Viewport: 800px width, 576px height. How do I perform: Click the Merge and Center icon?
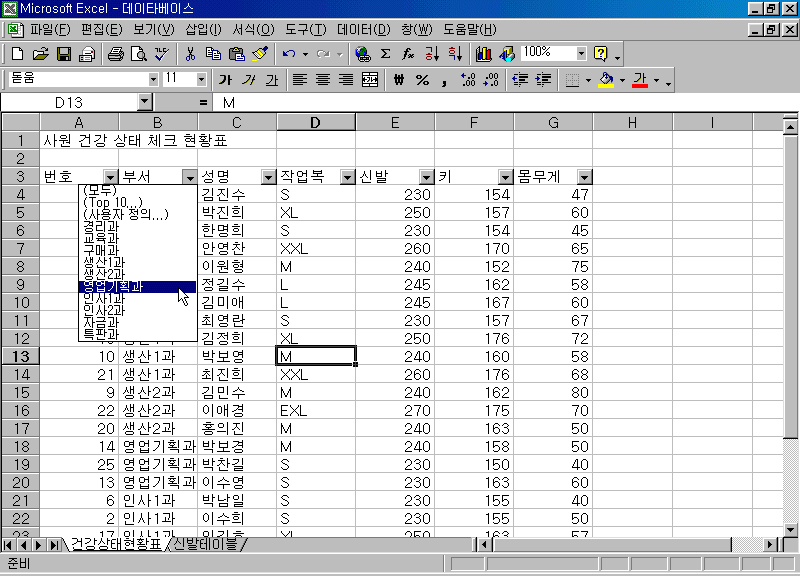pyautogui.click(x=370, y=80)
